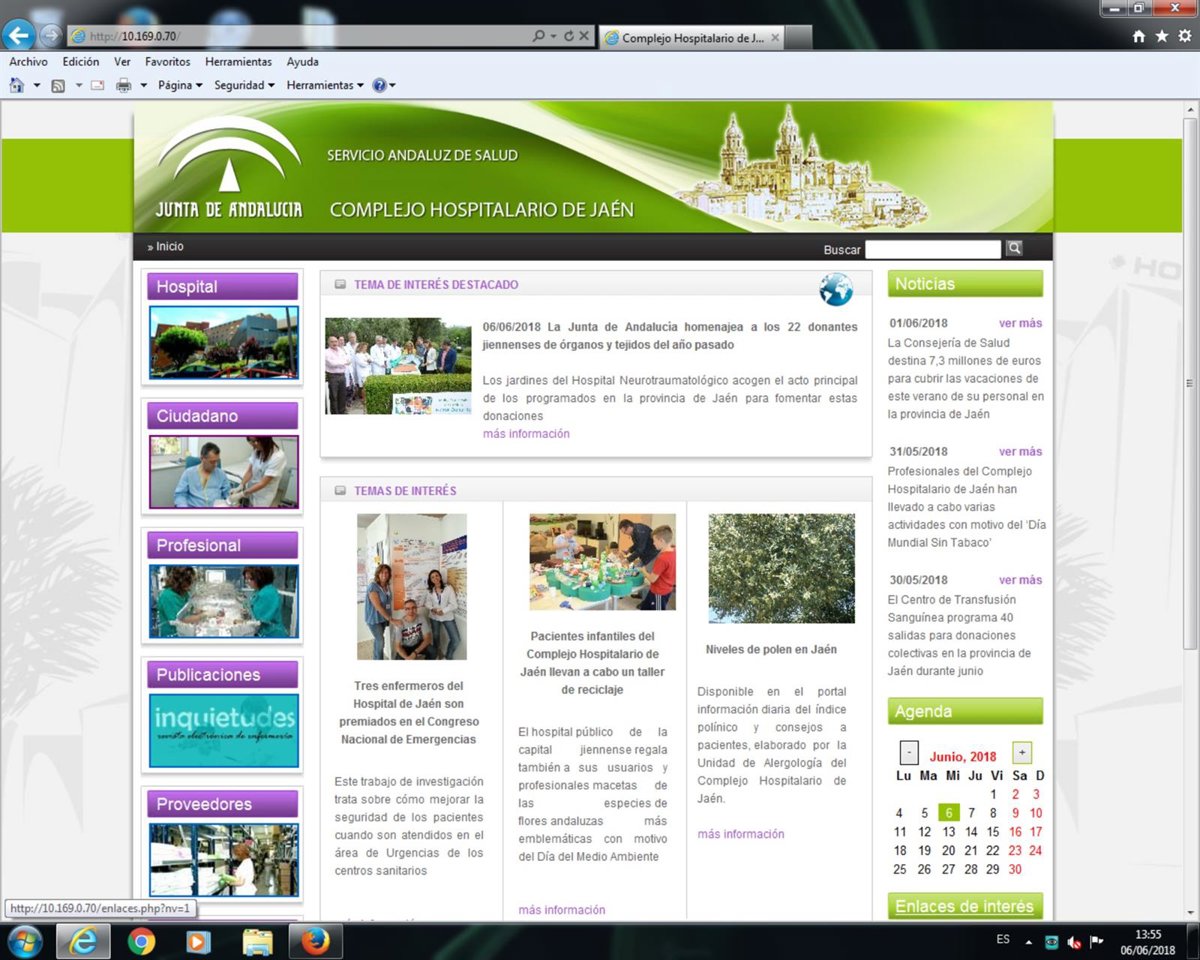Click the search magnifier button beside Buscar
The width and height of the screenshot is (1200, 960).
1014,248
